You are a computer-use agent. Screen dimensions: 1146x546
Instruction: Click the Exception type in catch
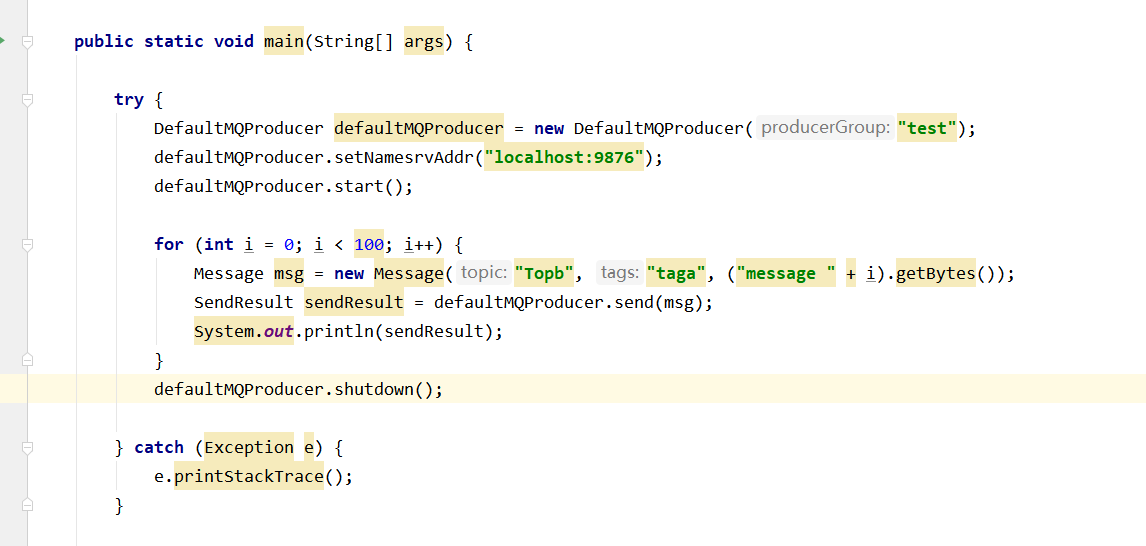tap(249, 447)
